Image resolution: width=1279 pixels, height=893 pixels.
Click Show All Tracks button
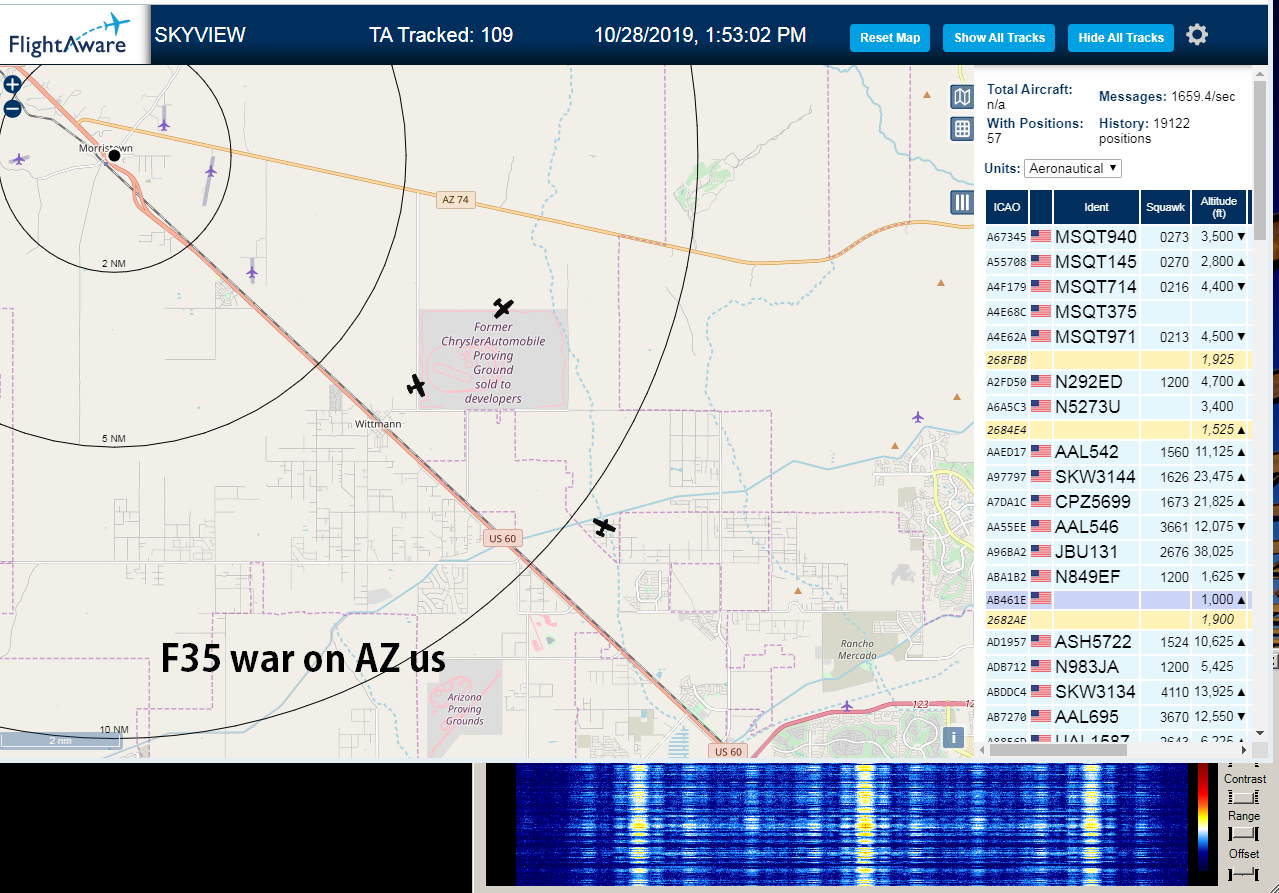click(x=999, y=38)
